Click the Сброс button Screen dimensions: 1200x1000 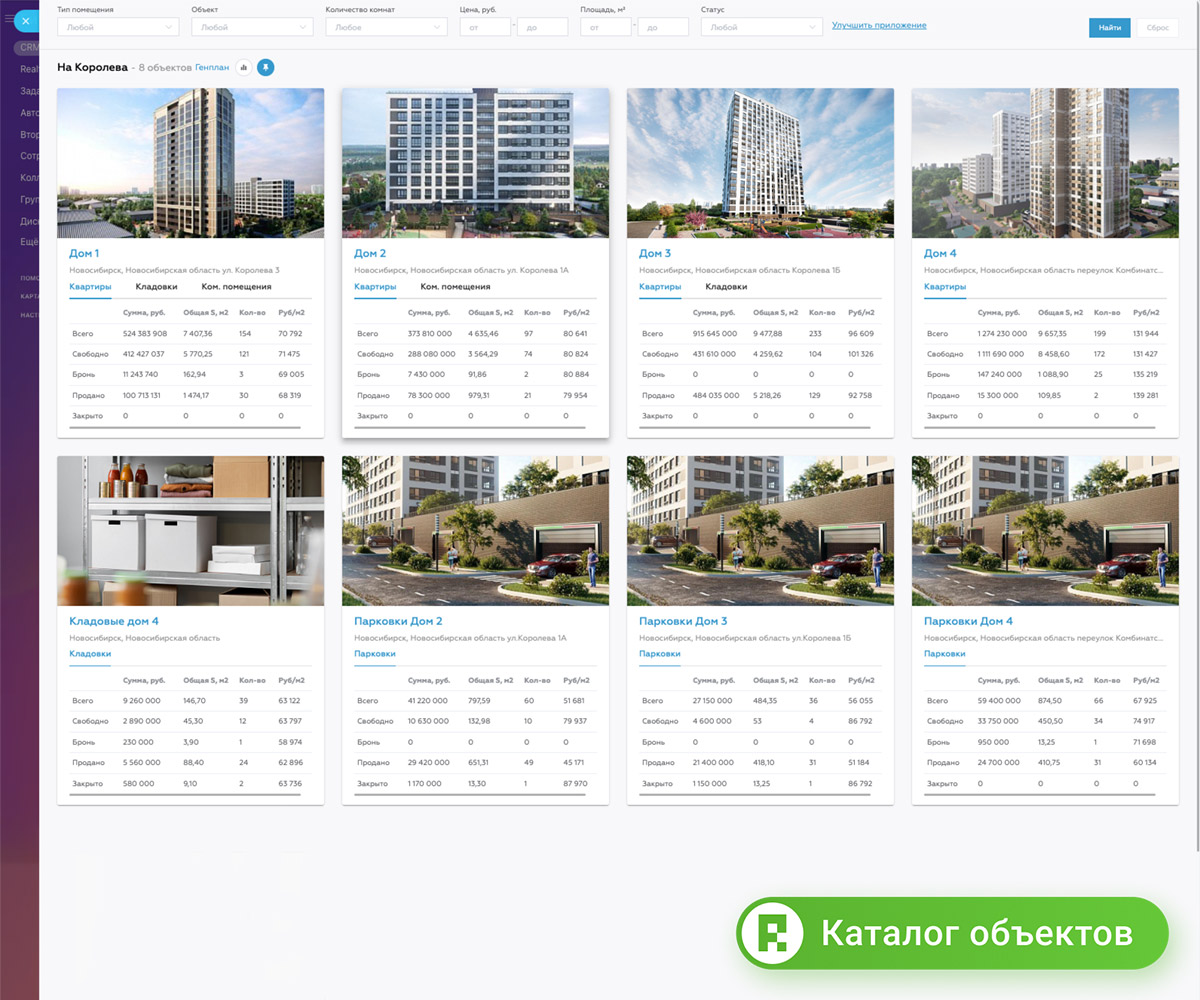(1157, 28)
